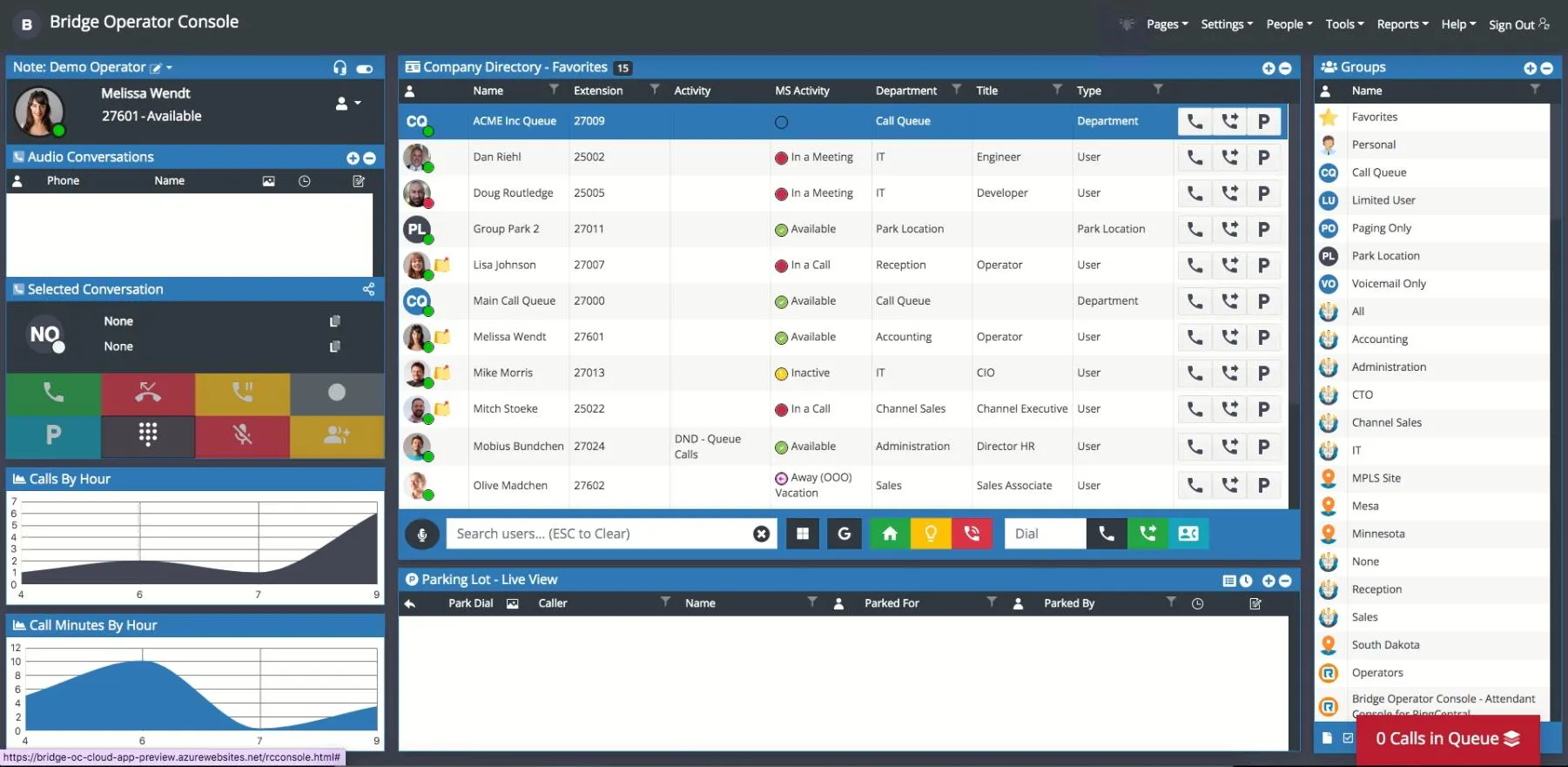Open the dial pad keypad

[148, 434]
